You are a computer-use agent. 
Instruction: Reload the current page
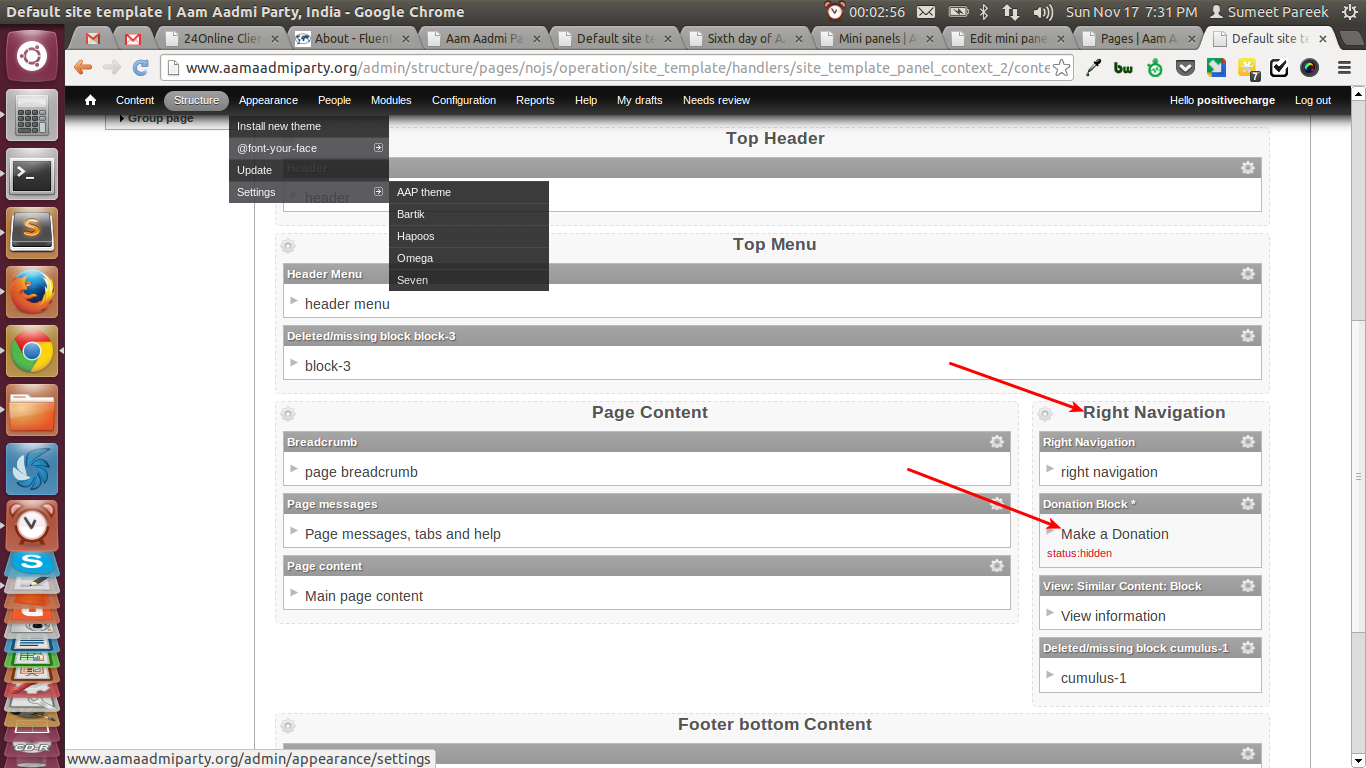pos(141,68)
